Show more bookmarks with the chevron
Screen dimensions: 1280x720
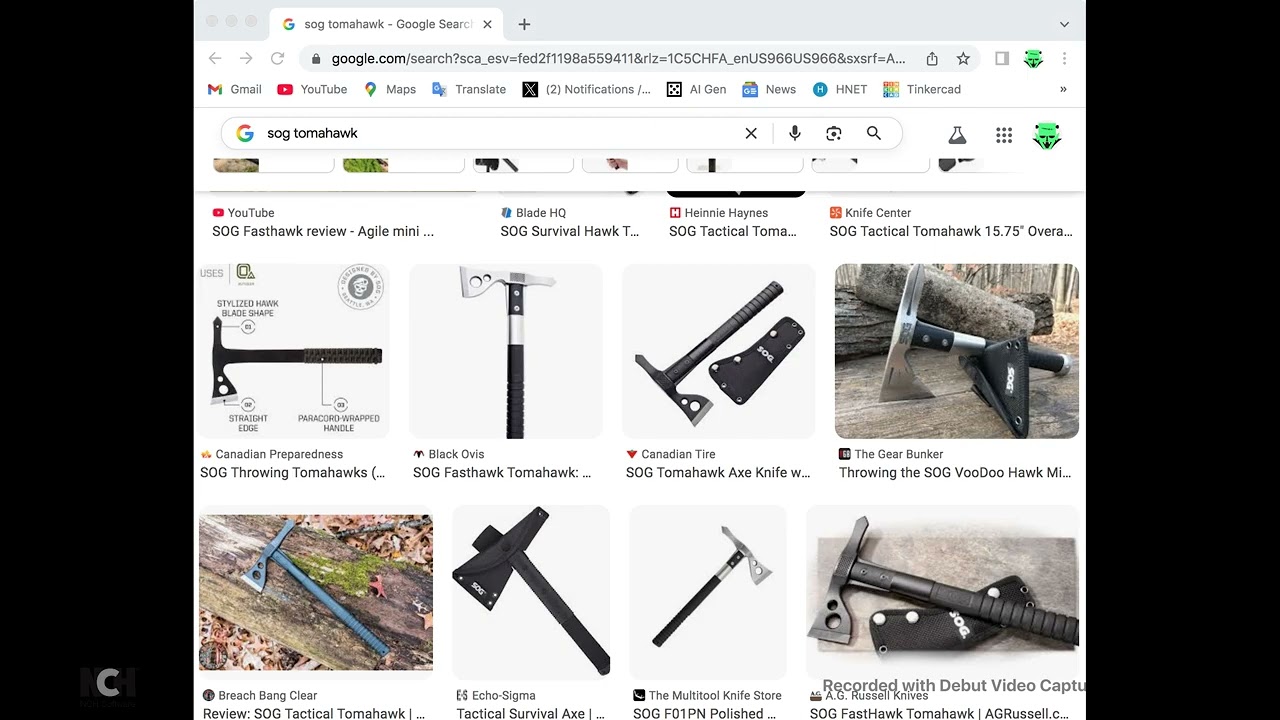point(1063,89)
